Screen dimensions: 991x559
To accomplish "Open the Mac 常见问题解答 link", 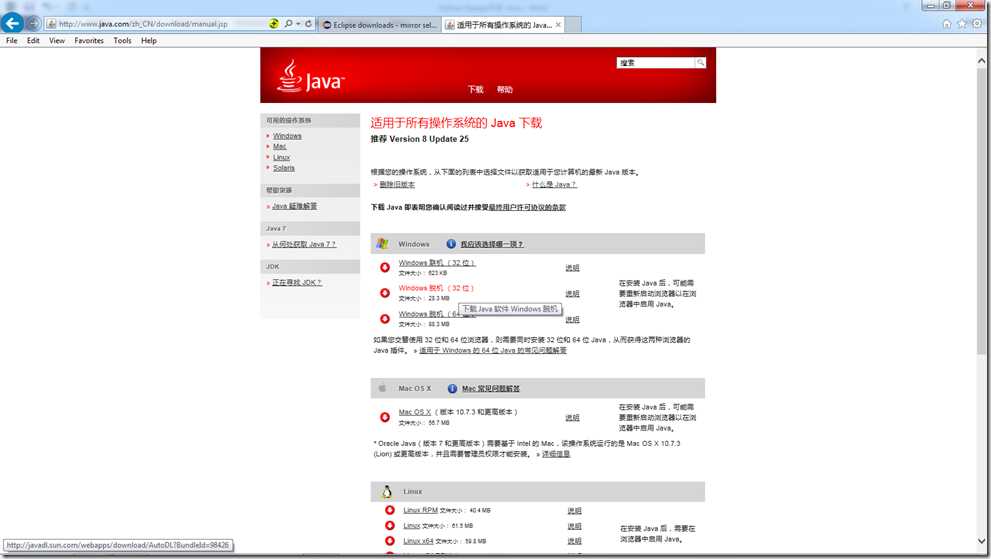I will [491, 388].
